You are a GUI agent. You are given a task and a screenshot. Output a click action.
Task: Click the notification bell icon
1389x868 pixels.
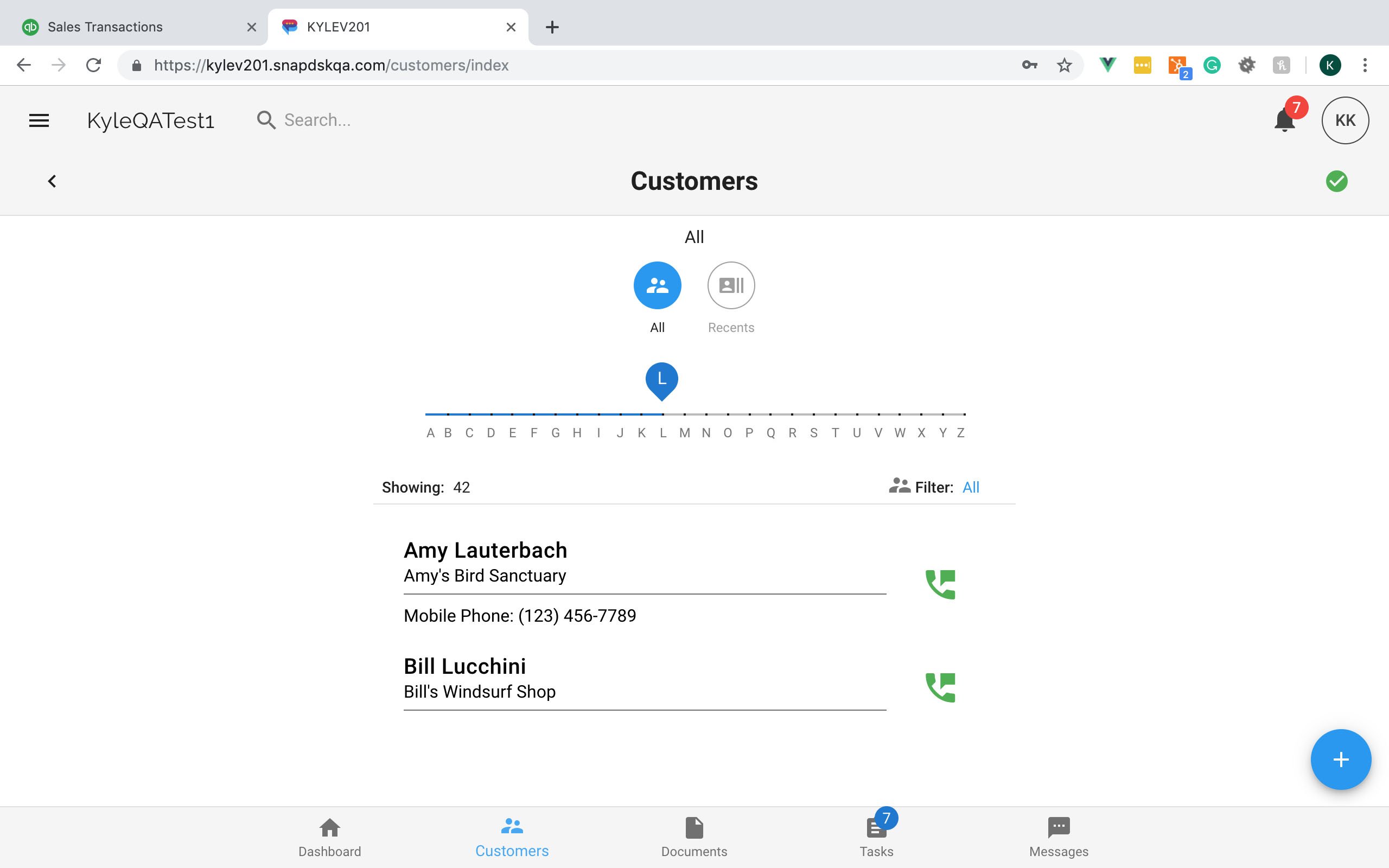point(1284,120)
